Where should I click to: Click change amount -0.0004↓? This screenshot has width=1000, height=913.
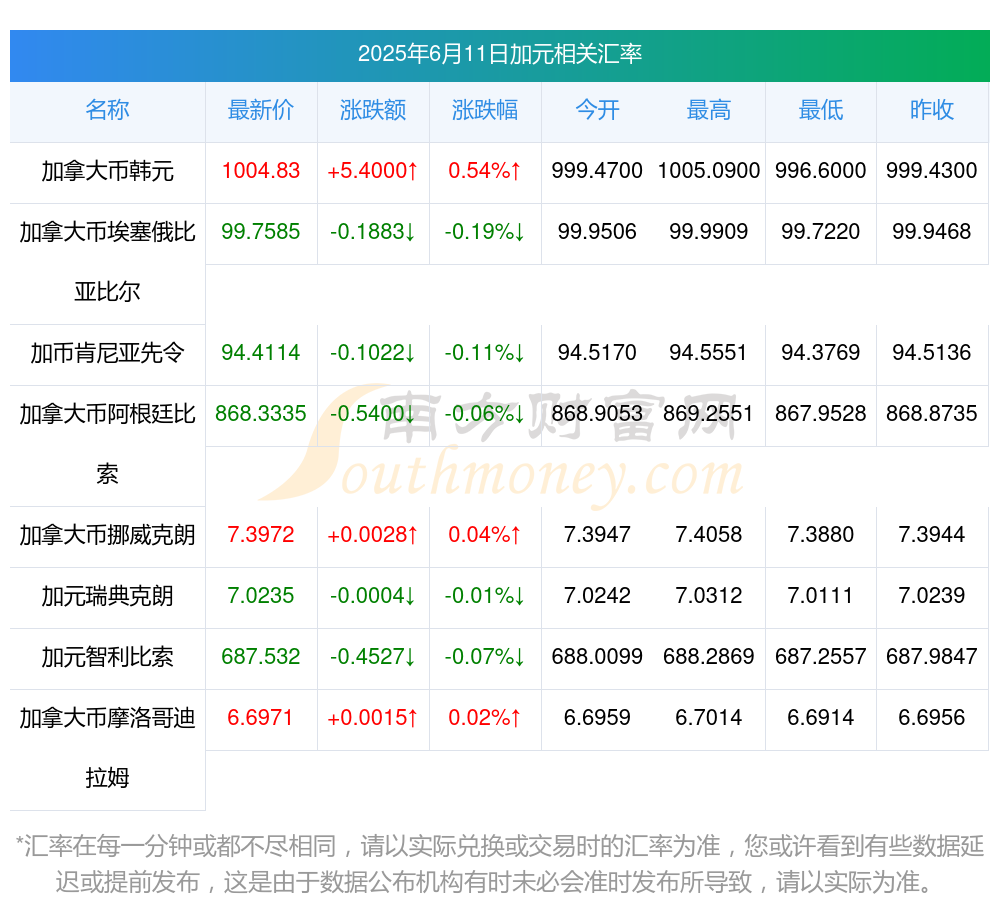[373, 596]
